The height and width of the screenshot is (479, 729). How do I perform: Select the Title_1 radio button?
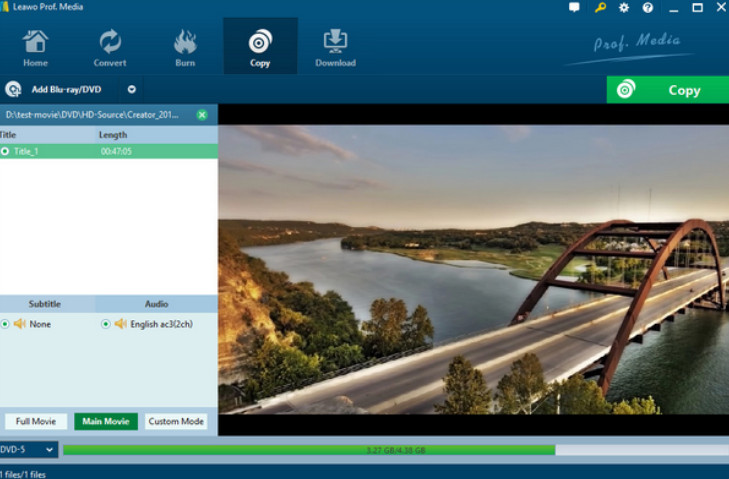click(5, 151)
